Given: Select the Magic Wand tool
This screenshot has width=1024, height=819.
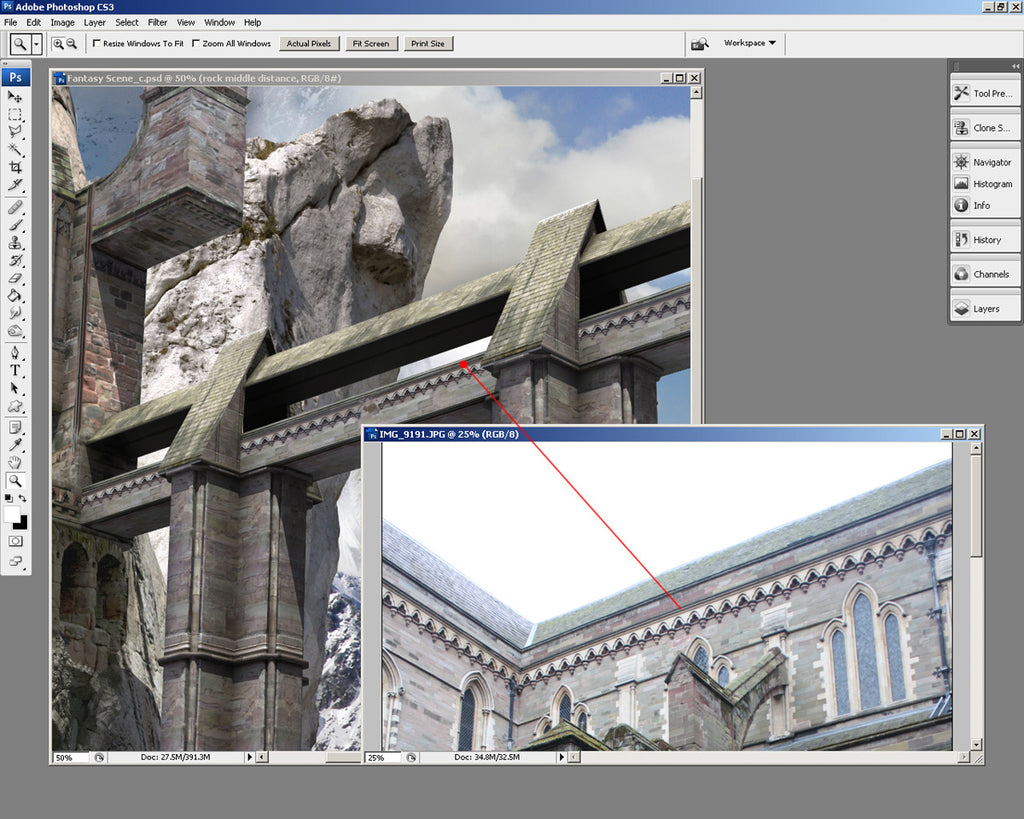Looking at the screenshot, I should click(15, 149).
